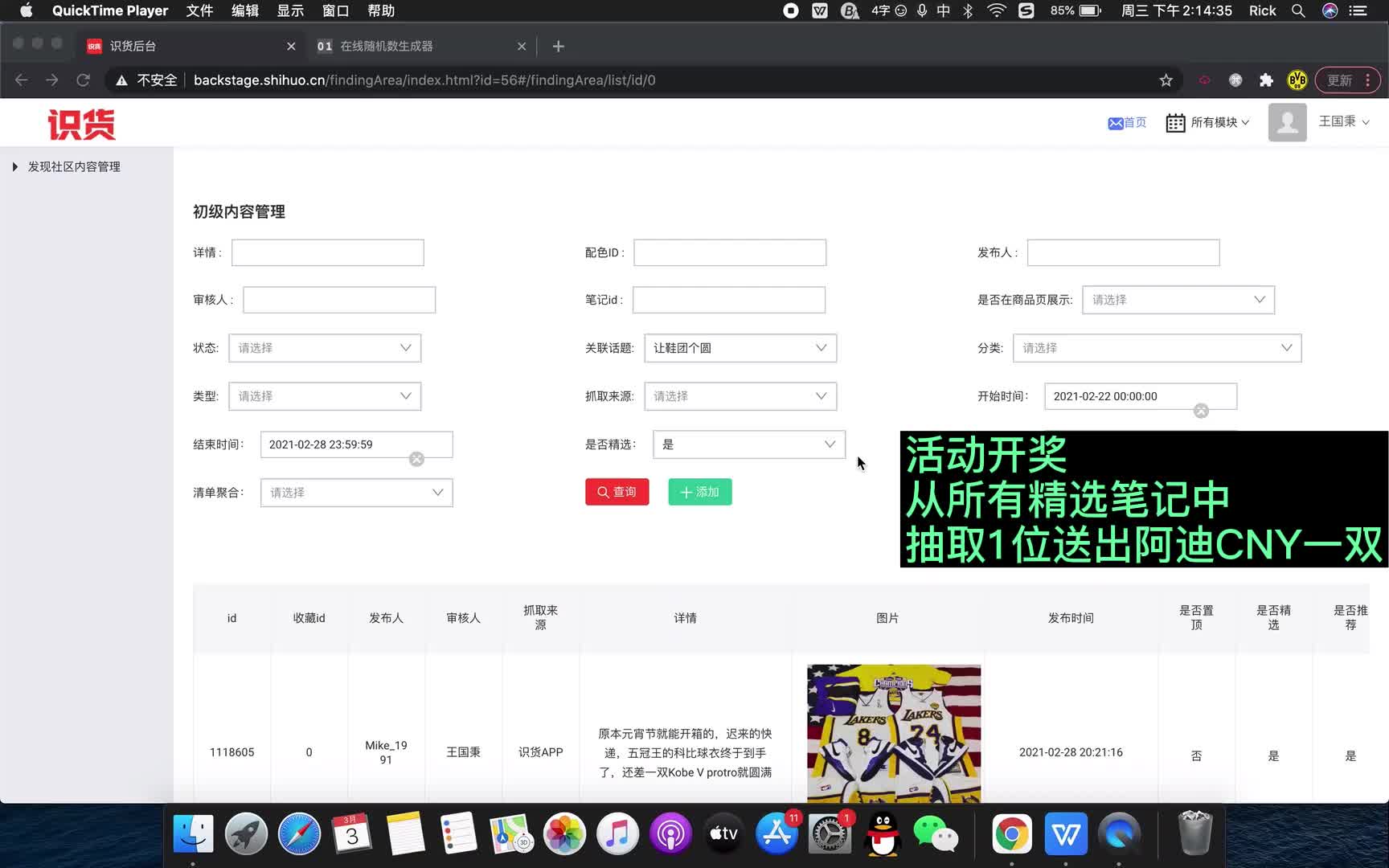The height and width of the screenshot is (868, 1389).
Task: Open the Finder icon in the Dock
Action: tap(193, 833)
